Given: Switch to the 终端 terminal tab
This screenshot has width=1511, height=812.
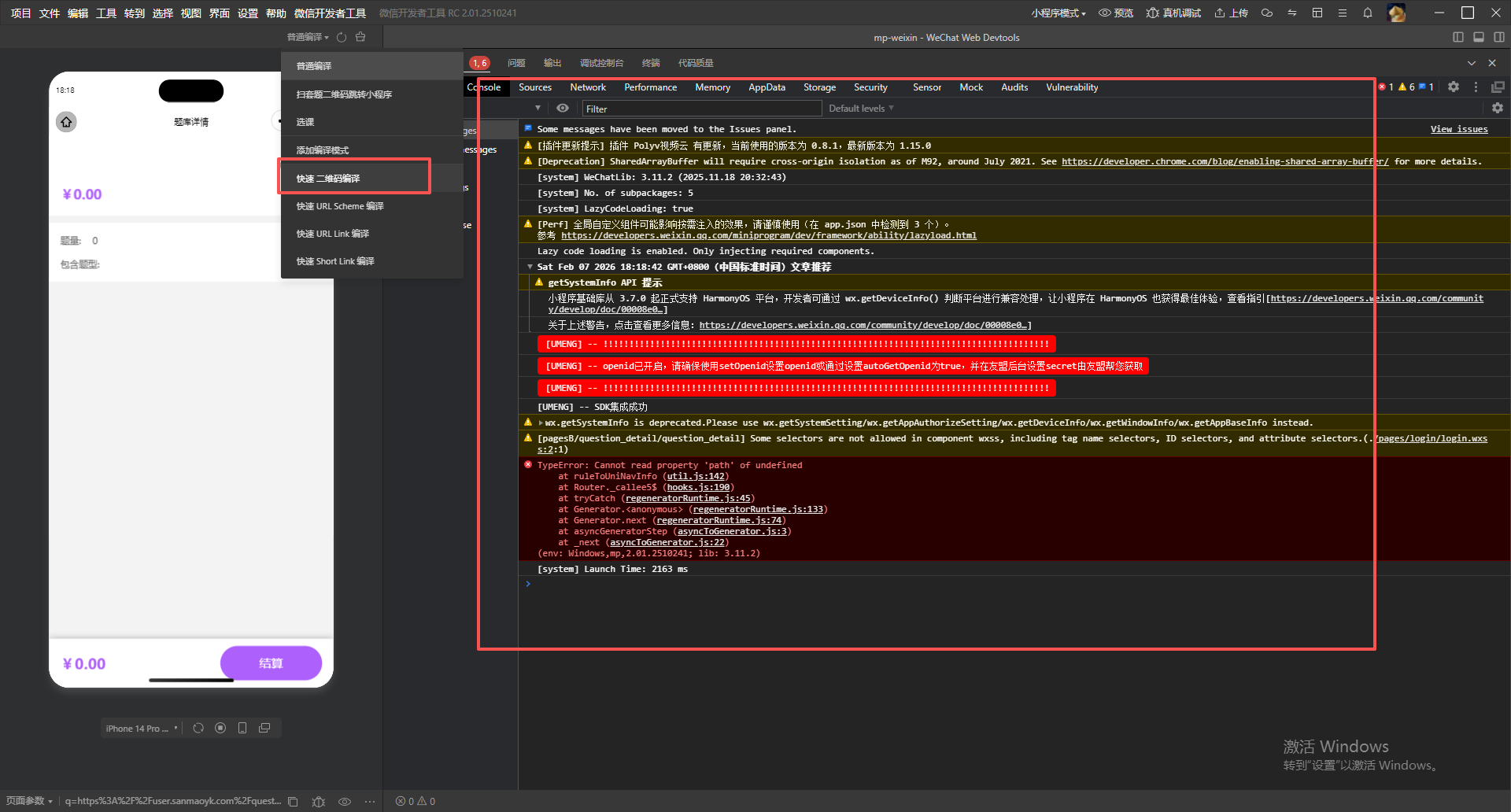Looking at the screenshot, I should click(651, 63).
